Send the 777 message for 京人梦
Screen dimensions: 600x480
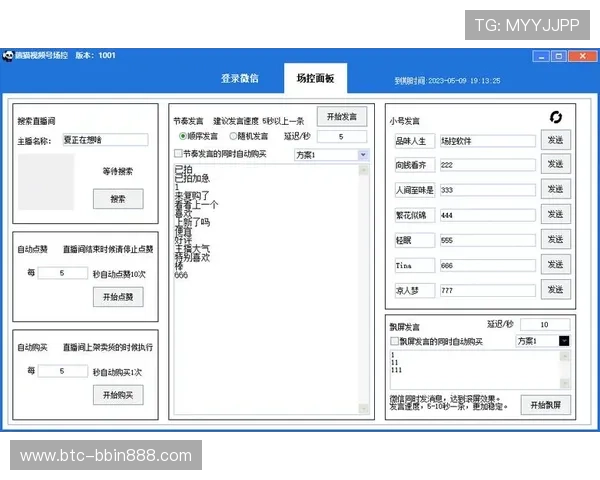(555, 289)
